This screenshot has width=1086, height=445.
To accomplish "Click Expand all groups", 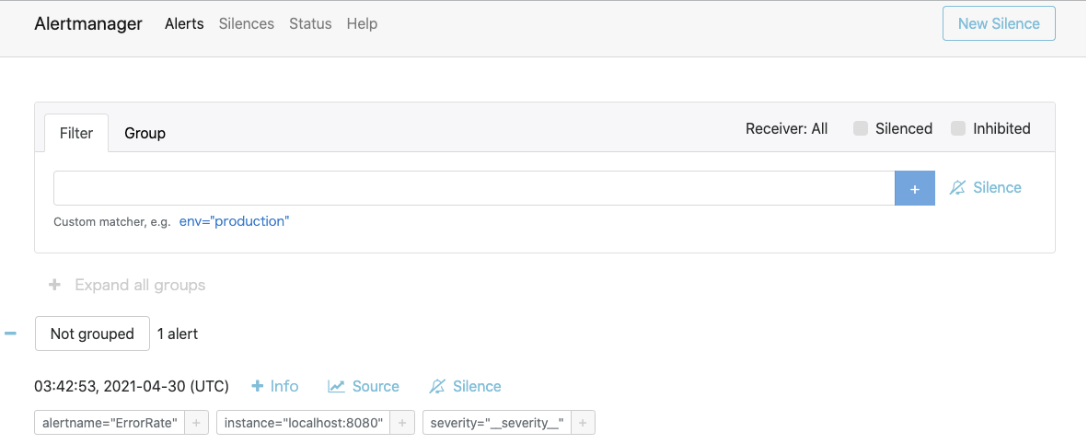I will 127,285.
